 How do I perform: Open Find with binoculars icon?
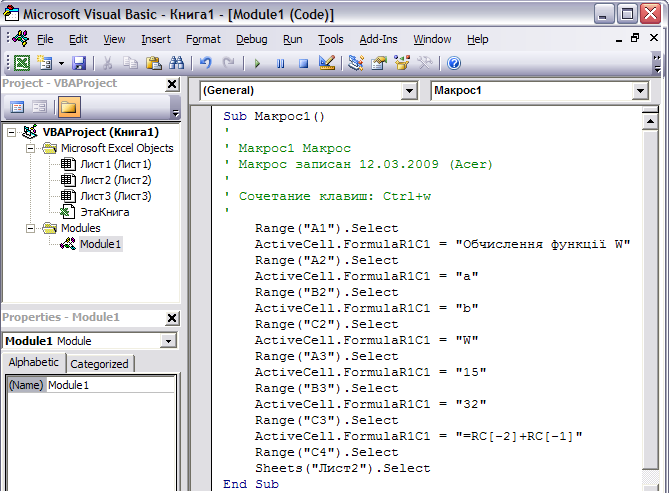[x=176, y=63]
